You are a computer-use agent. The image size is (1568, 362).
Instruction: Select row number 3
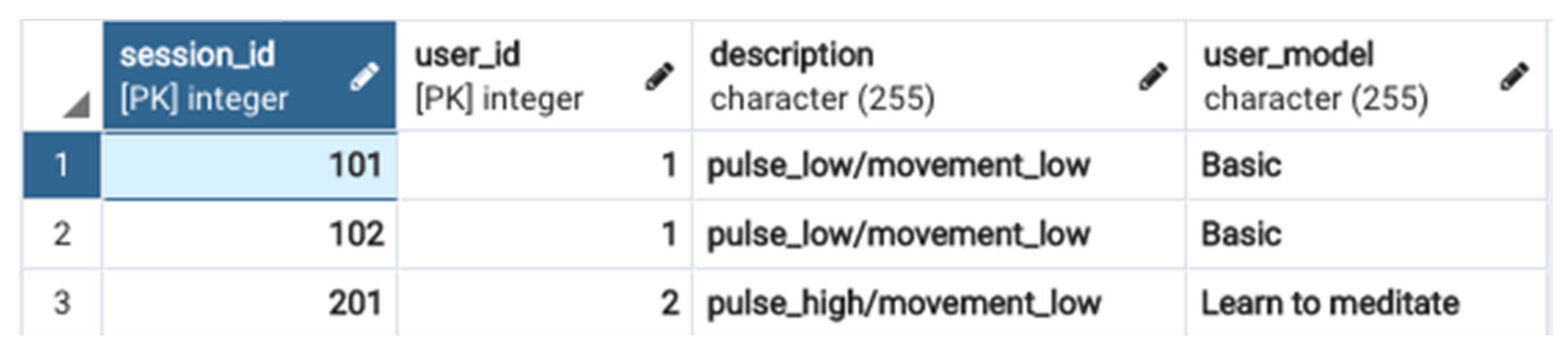point(62,303)
